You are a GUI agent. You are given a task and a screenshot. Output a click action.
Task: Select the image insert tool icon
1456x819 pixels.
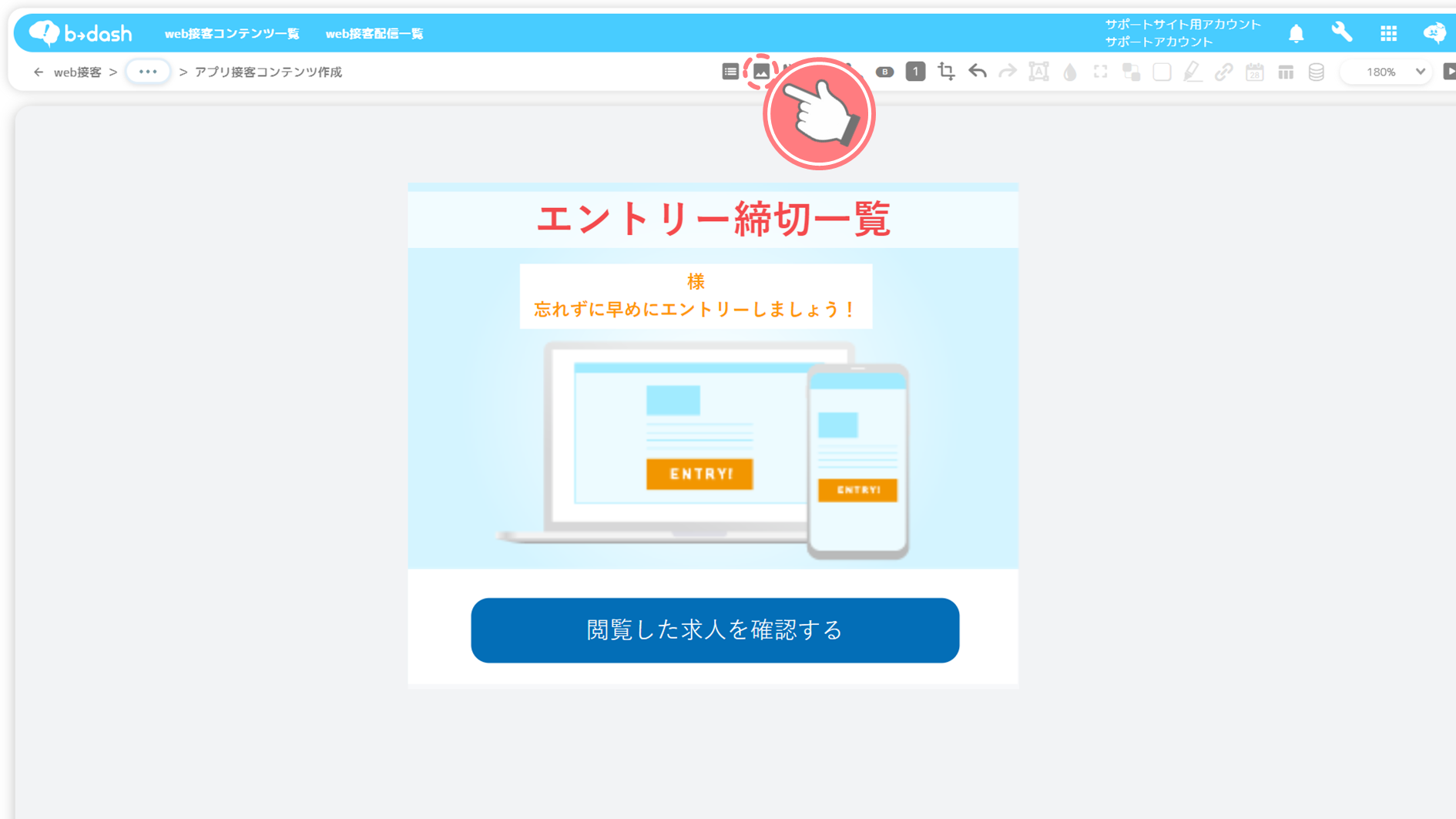coord(761,72)
